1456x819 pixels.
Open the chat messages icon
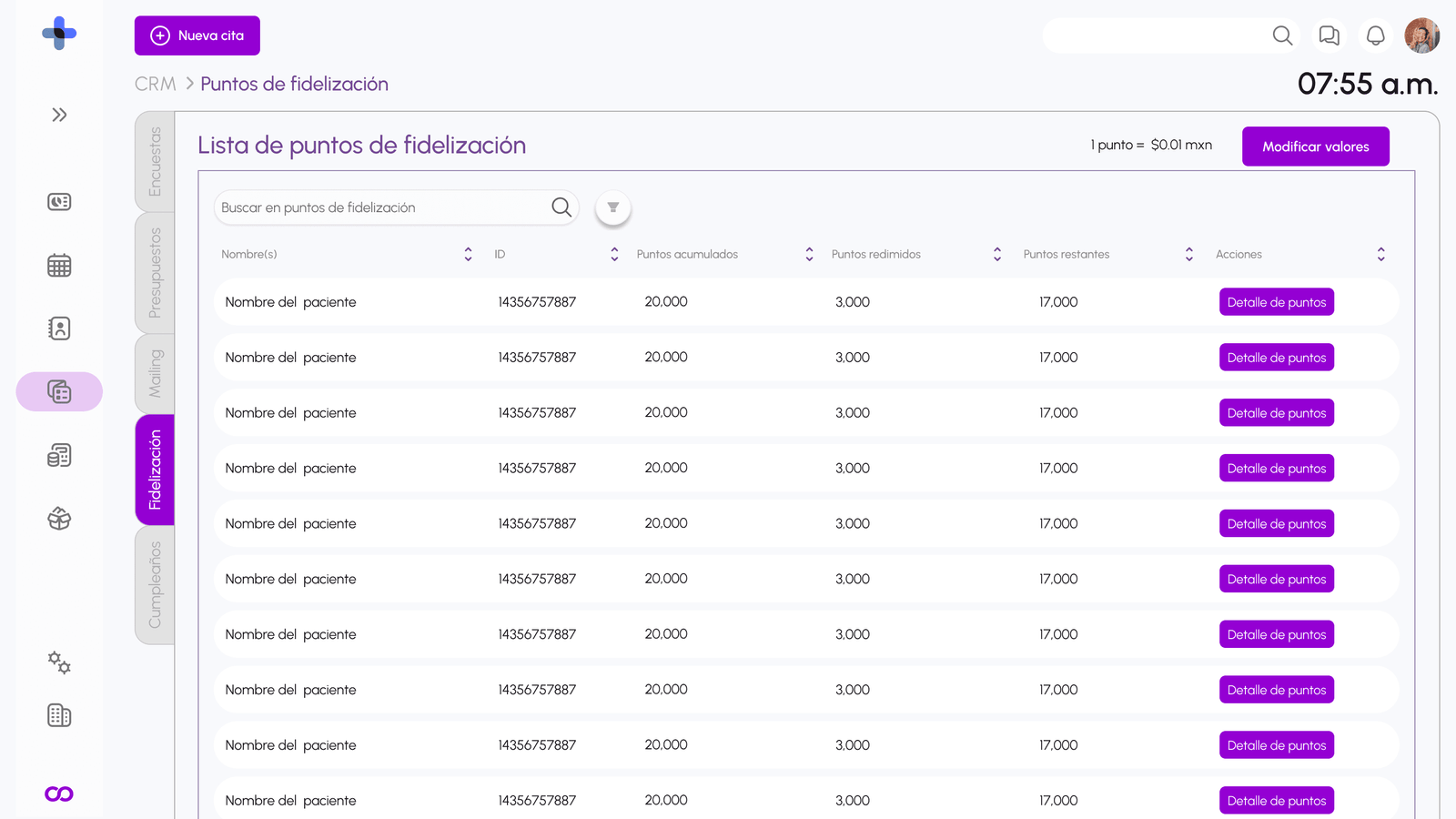pos(1329,35)
